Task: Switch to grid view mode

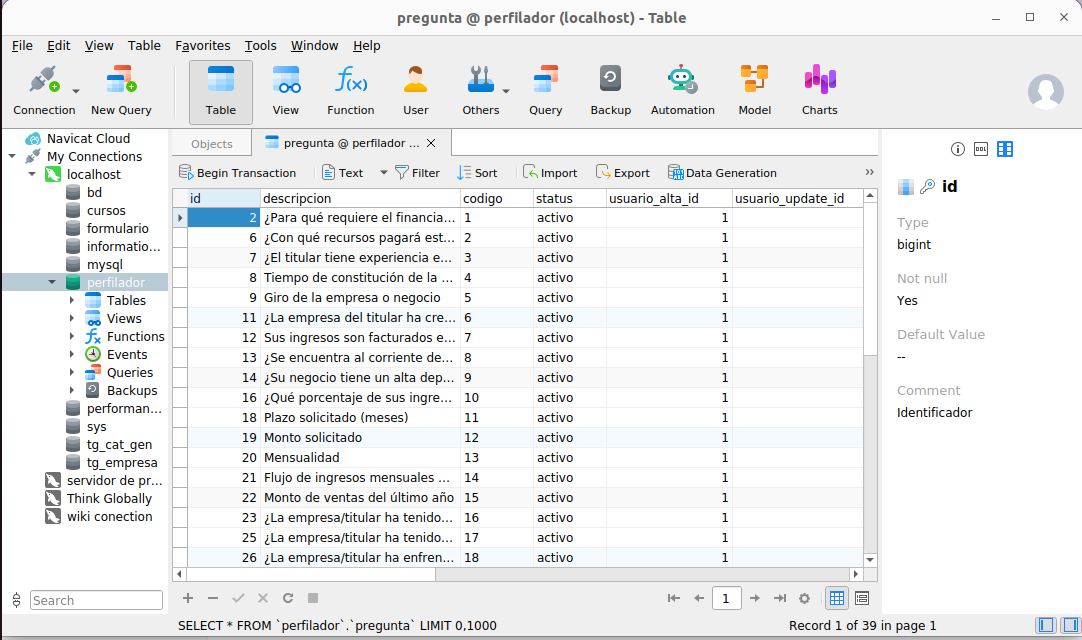Action: 837,598
